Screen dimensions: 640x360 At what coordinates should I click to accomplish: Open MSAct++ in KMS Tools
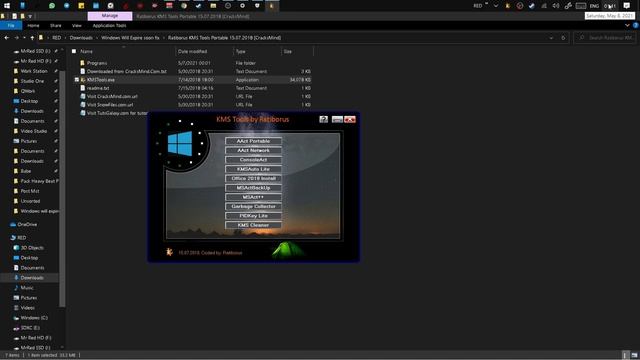point(253,197)
